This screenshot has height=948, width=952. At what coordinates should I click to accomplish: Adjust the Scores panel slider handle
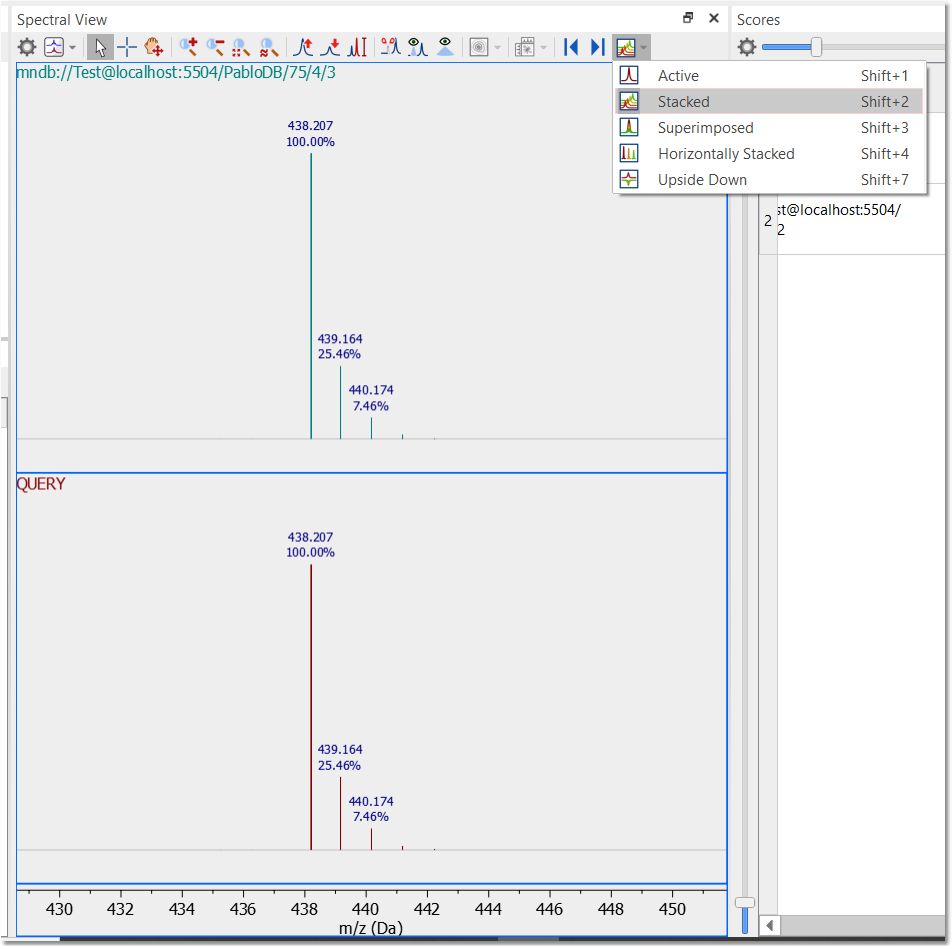[816, 47]
